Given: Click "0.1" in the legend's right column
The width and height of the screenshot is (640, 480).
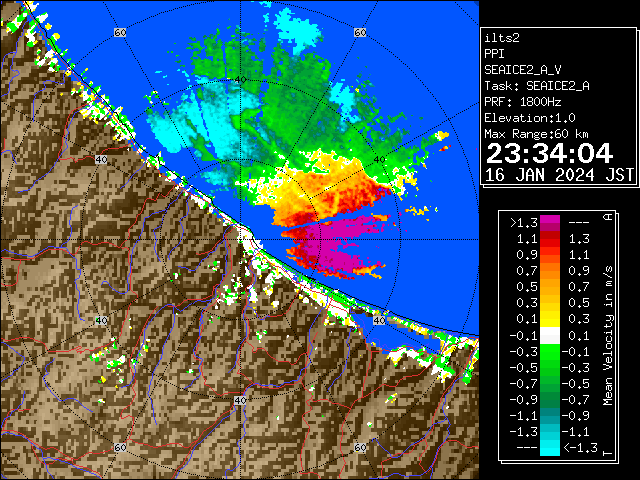Looking at the screenshot, I should pyautogui.click(x=579, y=336).
